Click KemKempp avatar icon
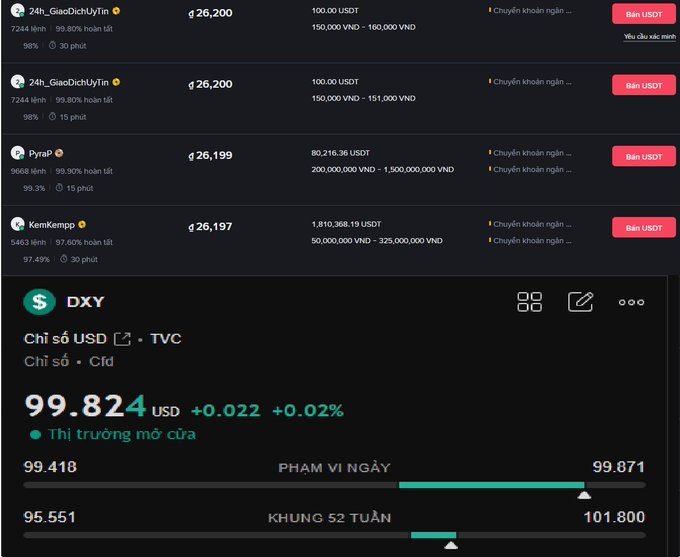Screen dimensions: 680x557 (17, 224)
